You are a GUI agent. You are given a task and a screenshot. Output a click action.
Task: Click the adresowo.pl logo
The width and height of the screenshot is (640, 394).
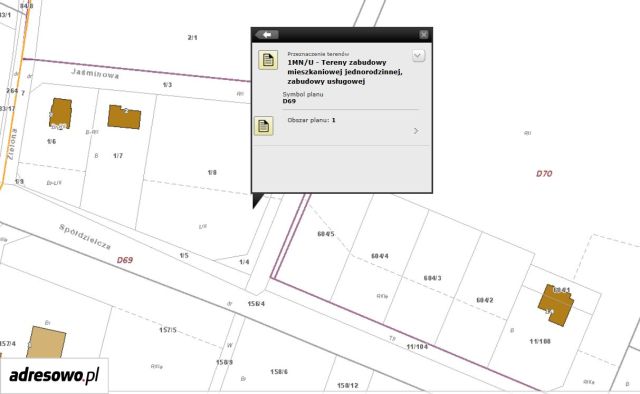tap(54, 375)
